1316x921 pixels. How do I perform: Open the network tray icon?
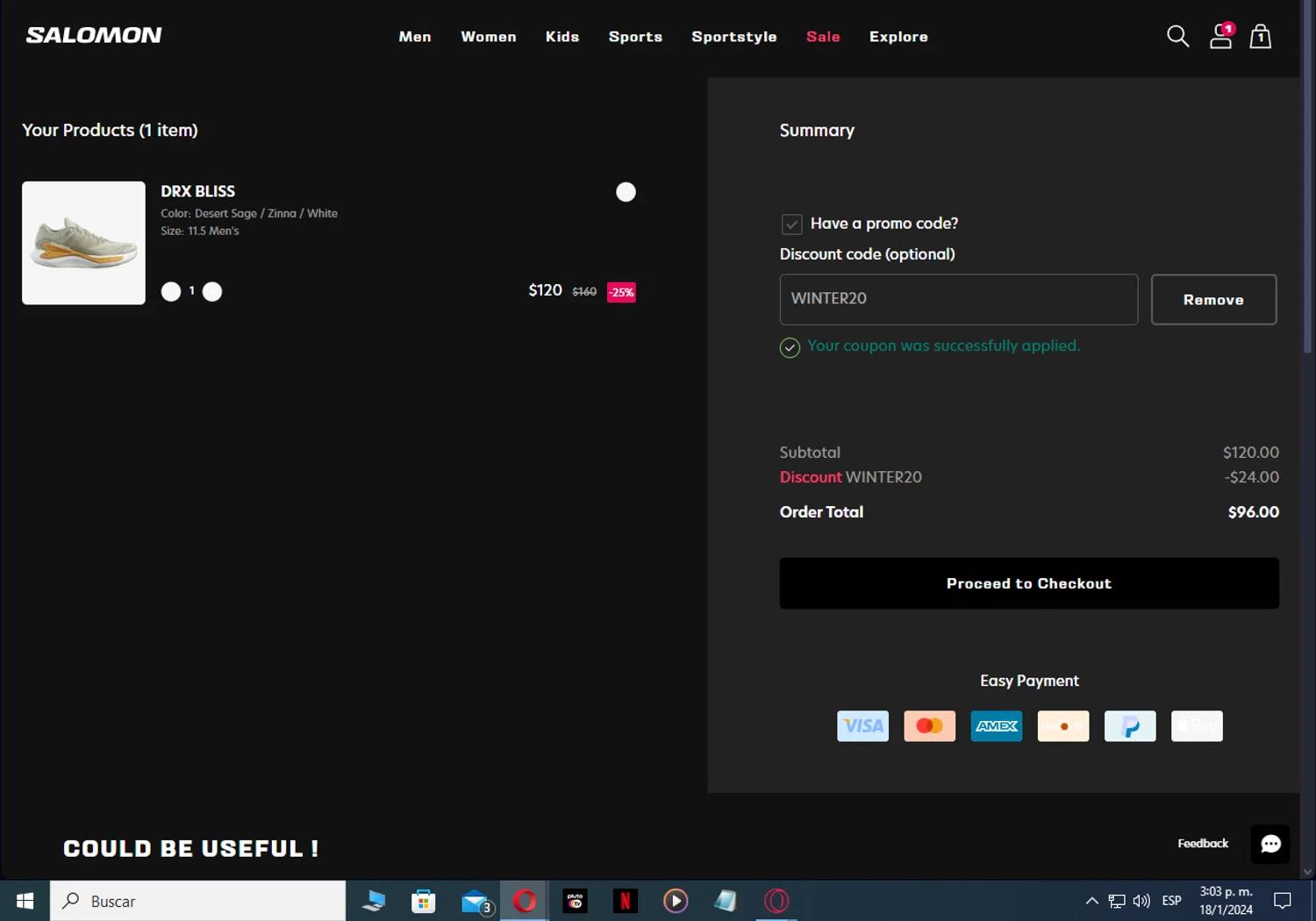point(1117,901)
